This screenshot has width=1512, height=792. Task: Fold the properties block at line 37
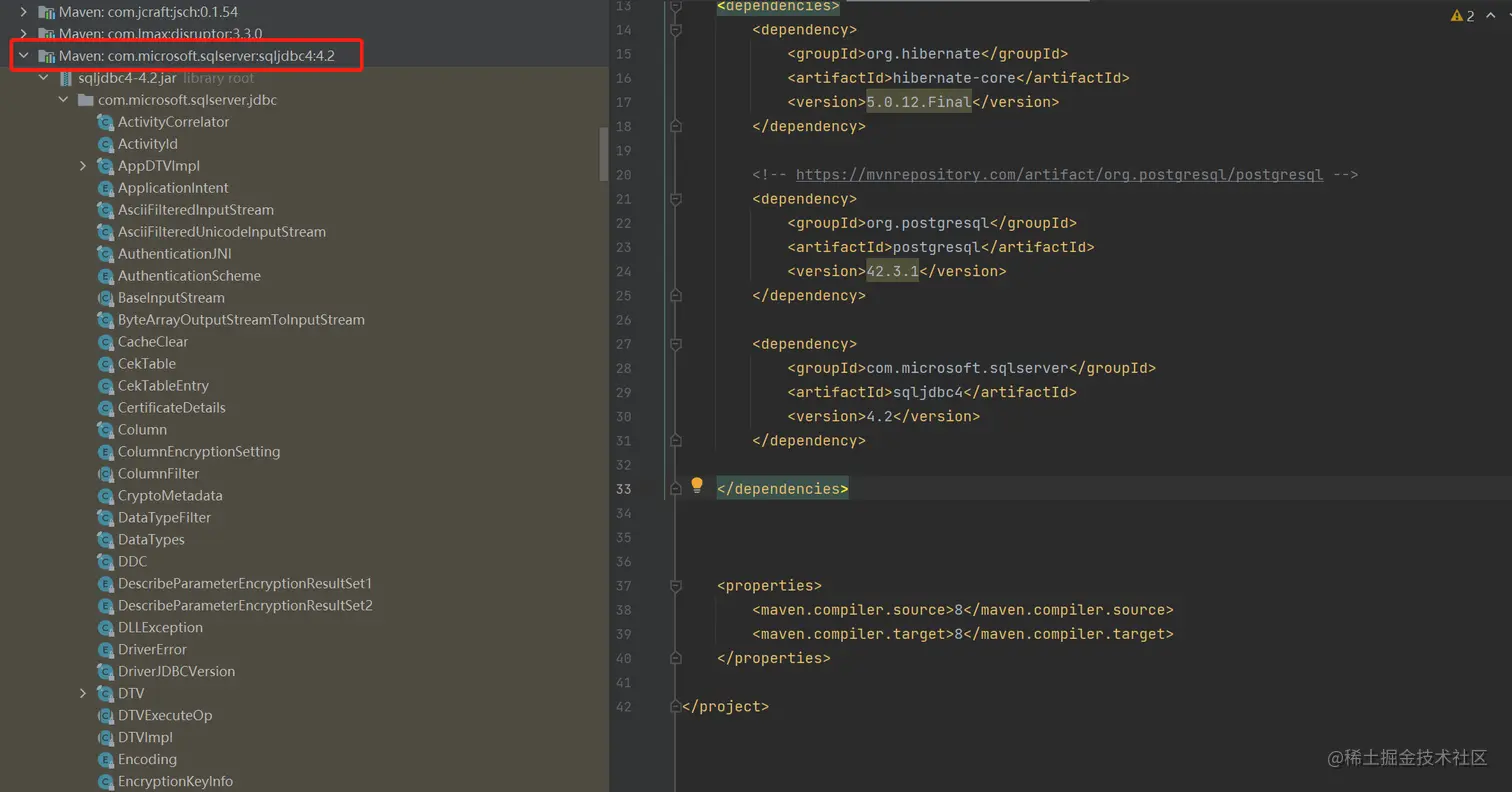[x=676, y=586]
